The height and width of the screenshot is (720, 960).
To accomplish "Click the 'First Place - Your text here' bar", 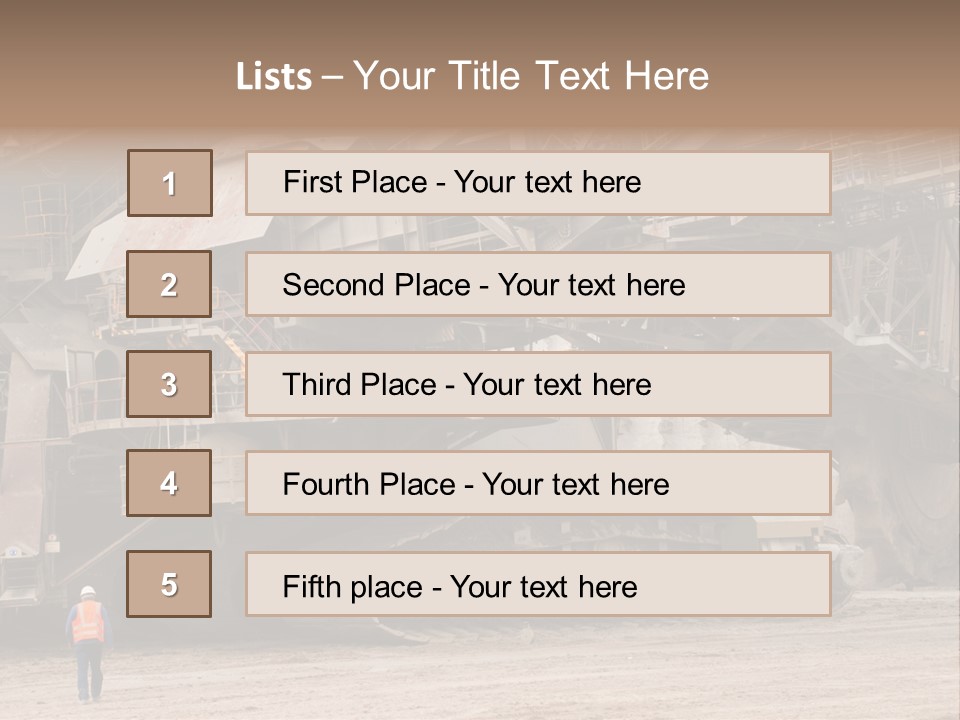I will [x=538, y=183].
